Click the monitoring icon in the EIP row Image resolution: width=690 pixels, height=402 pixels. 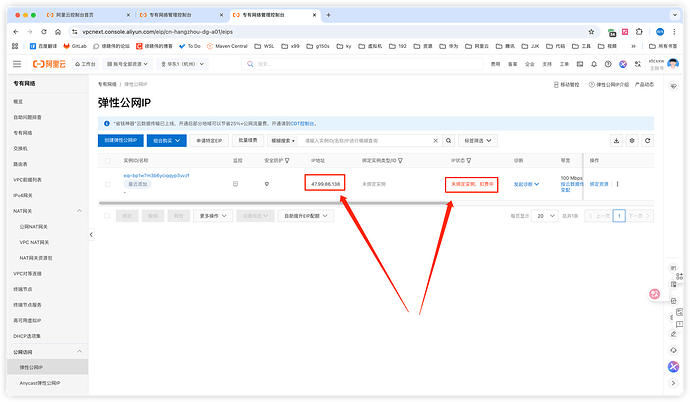236,184
